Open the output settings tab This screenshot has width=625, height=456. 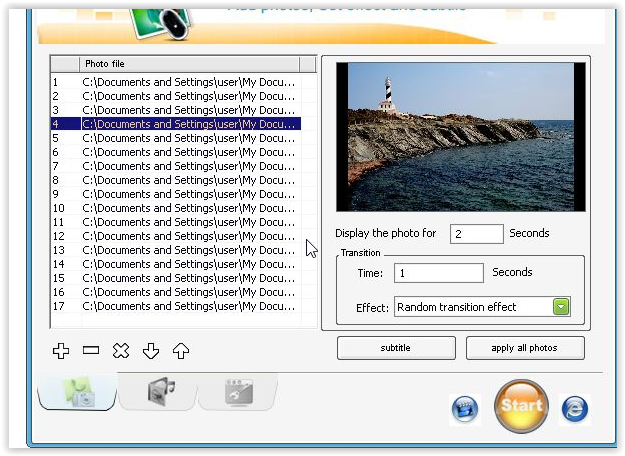(x=237, y=391)
